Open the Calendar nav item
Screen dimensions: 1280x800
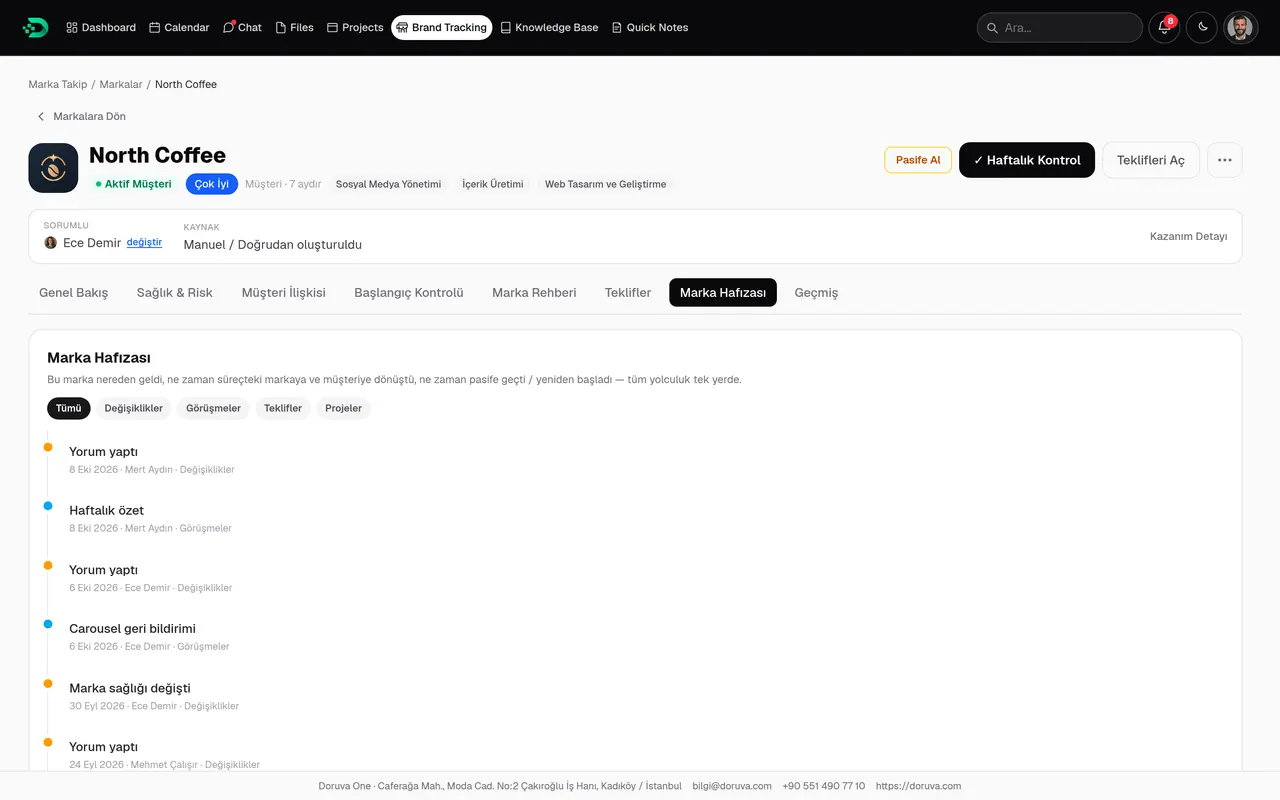click(179, 28)
